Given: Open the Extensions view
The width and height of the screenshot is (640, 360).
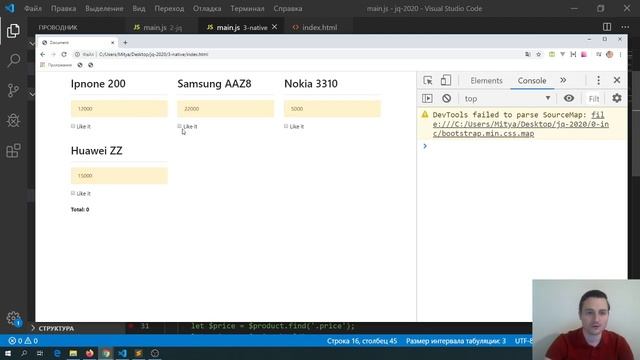Looking at the screenshot, I should (13, 151).
